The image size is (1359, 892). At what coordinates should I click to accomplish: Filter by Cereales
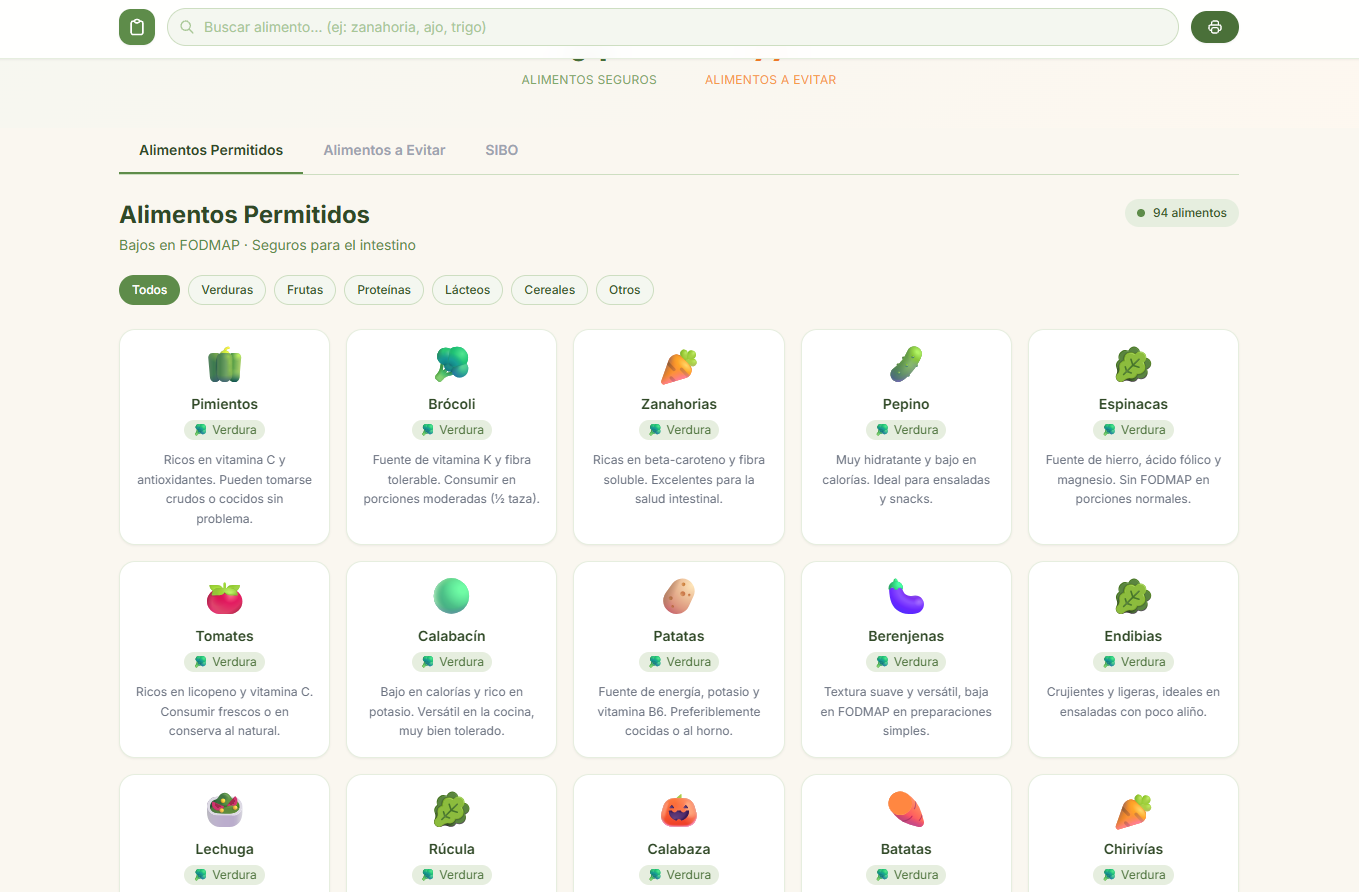(x=550, y=290)
